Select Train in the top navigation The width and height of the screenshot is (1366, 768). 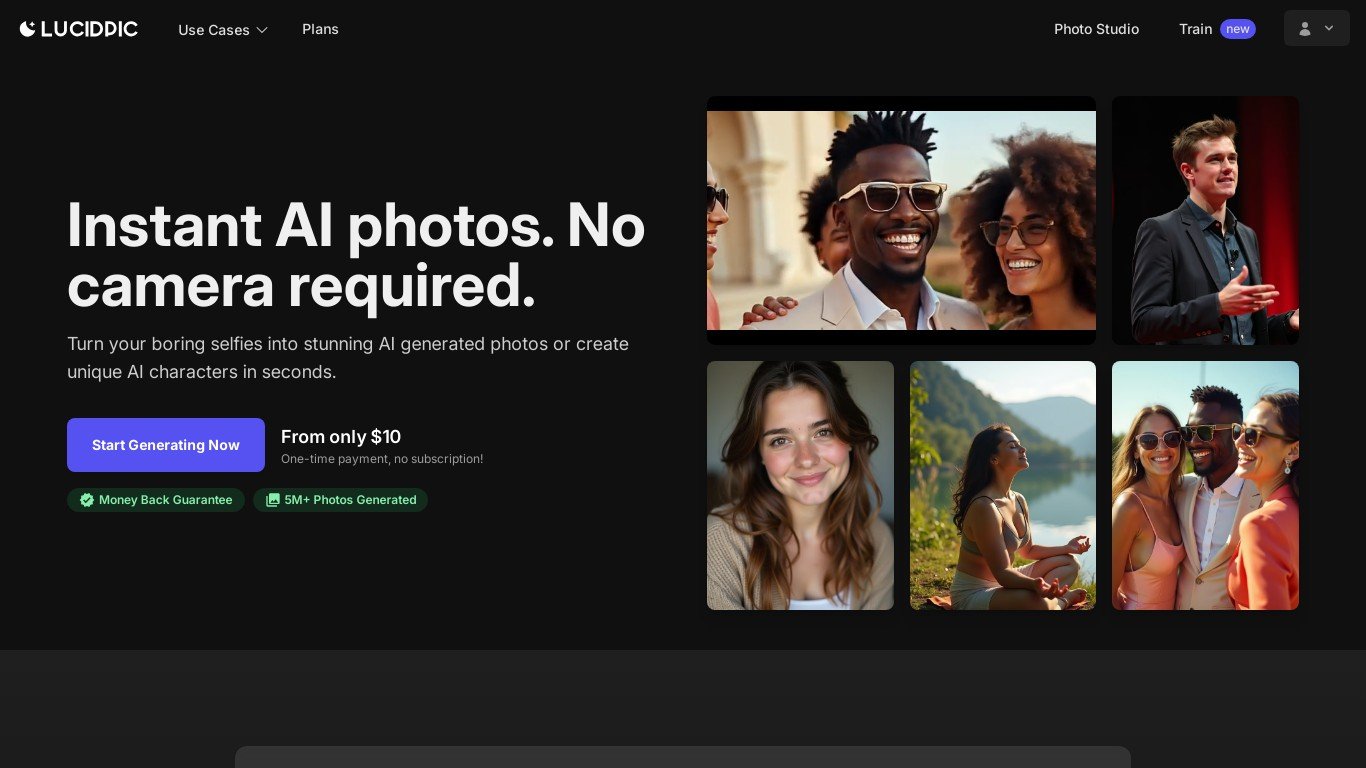pyautogui.click(x=1195, y=29)
